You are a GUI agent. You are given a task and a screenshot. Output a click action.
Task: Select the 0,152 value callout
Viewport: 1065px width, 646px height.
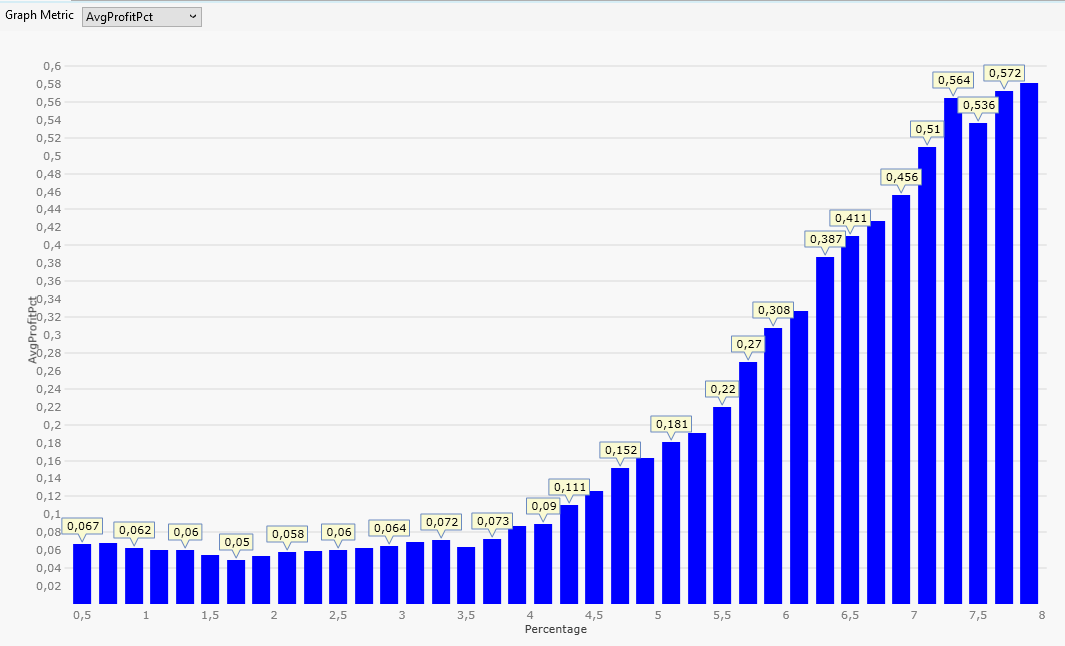[620, 450]
